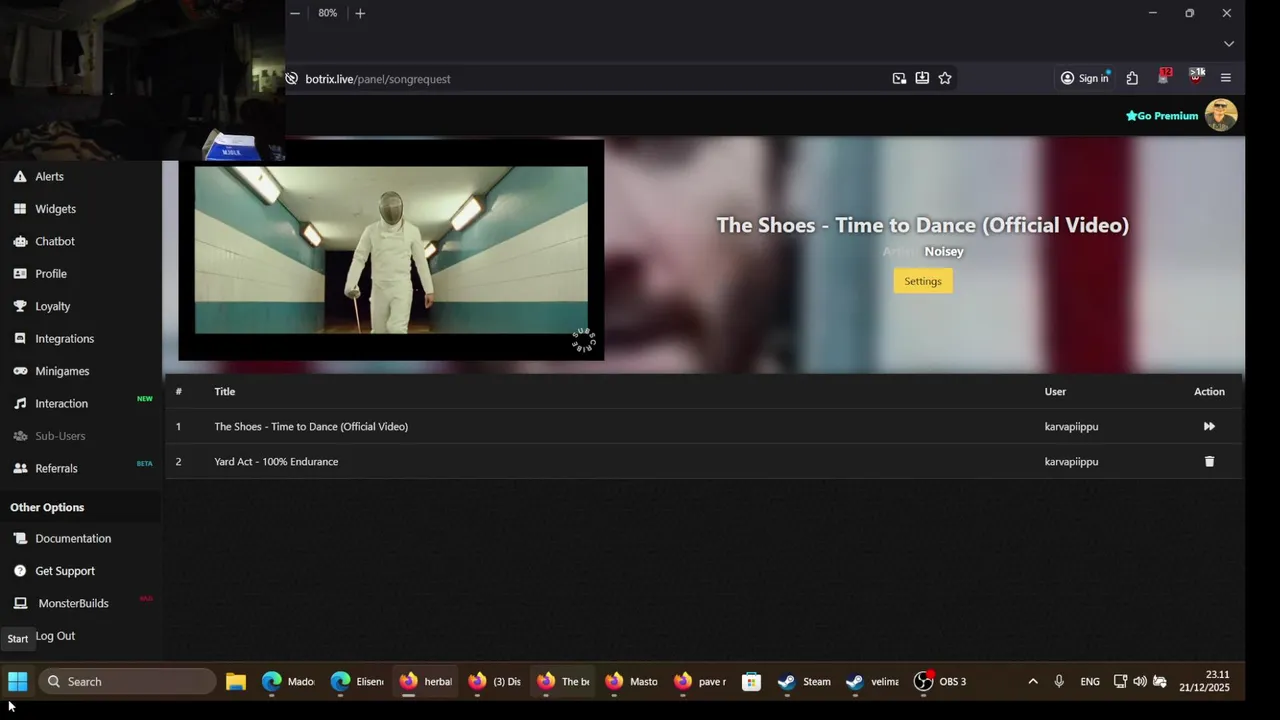The width and height of the screenshot is (1280, 720).
Task: Open the Steam taskbar app
Action: [x=805, y=682]
